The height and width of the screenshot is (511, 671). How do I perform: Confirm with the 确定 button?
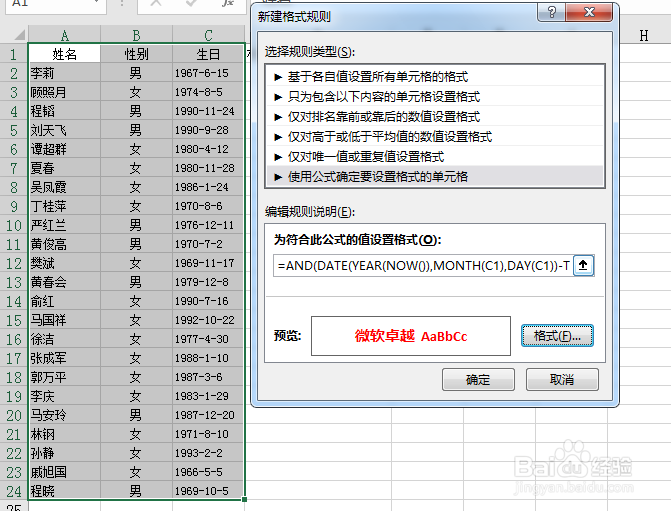pos(478,380)
